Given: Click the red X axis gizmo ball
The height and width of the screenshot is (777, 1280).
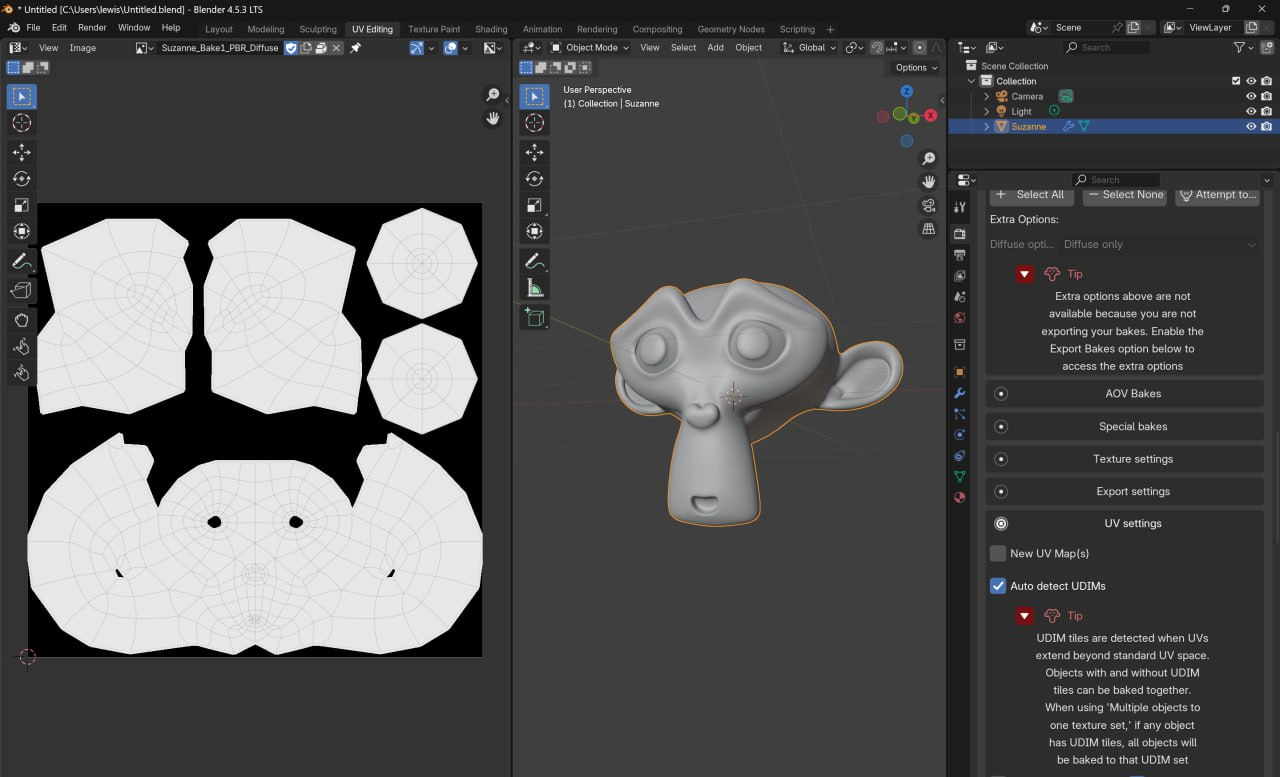Looking at the screenshot, I should click(931, 116).
